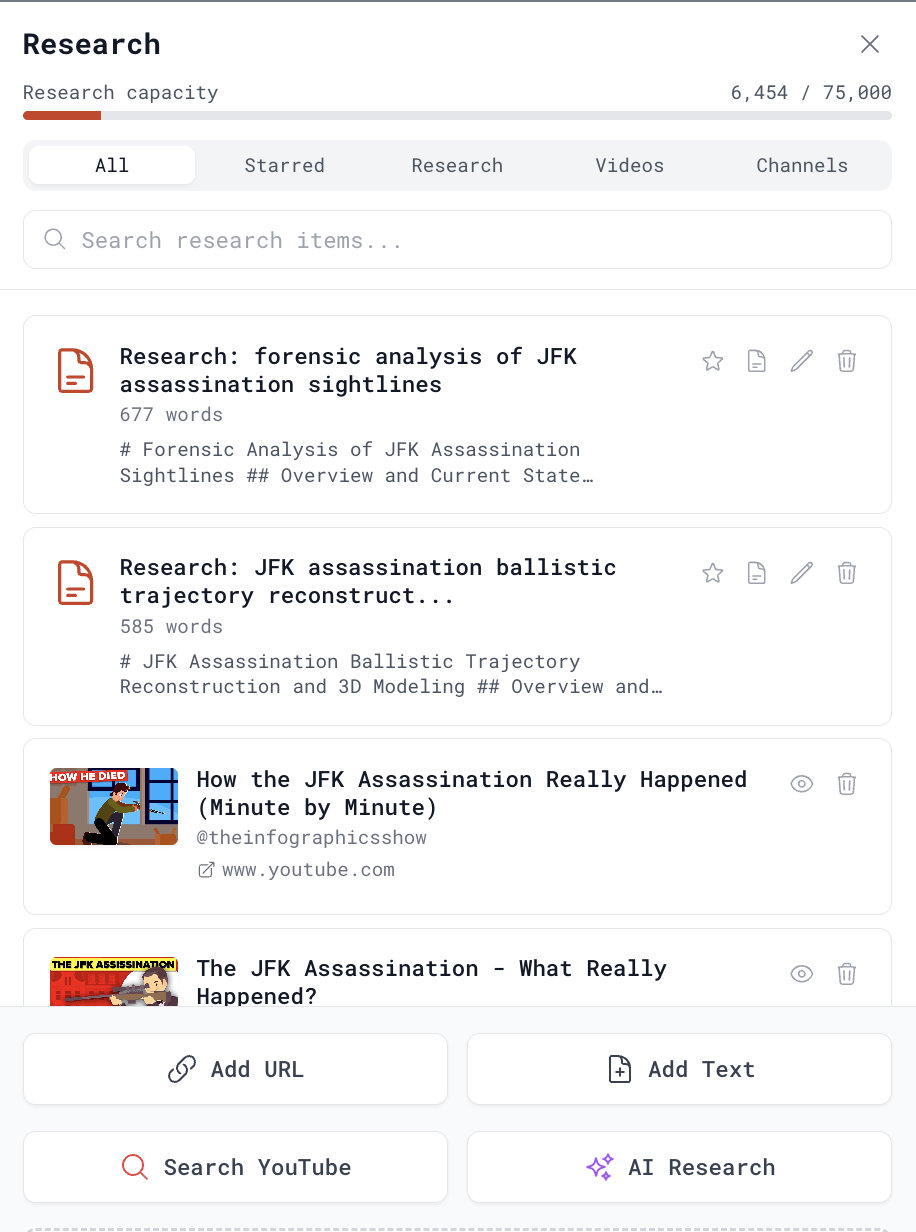Click the Add URL button
The width and height of the screenshot is (916, 1232).
235,1068
